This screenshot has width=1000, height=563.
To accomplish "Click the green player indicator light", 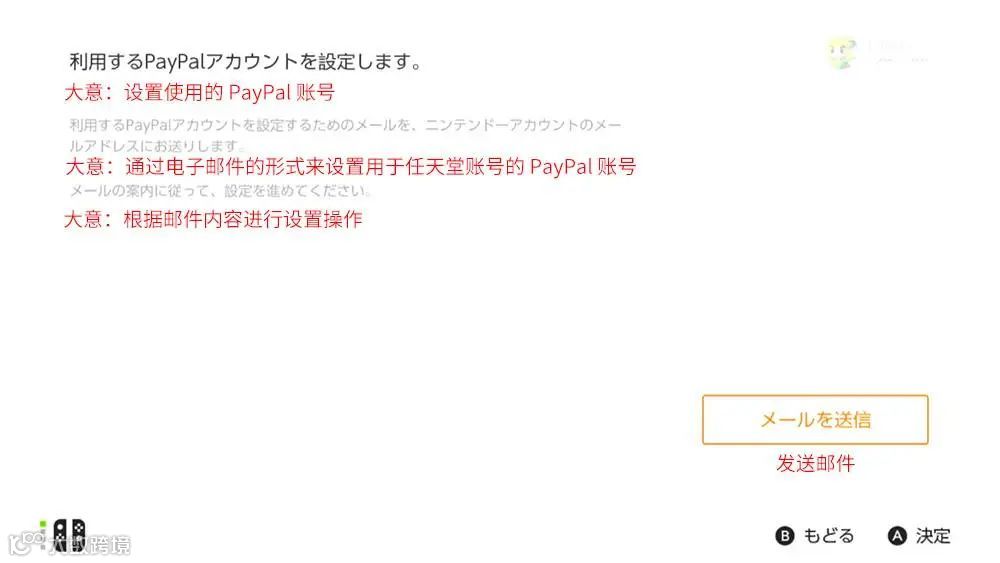I will click(x=43, y=524).
